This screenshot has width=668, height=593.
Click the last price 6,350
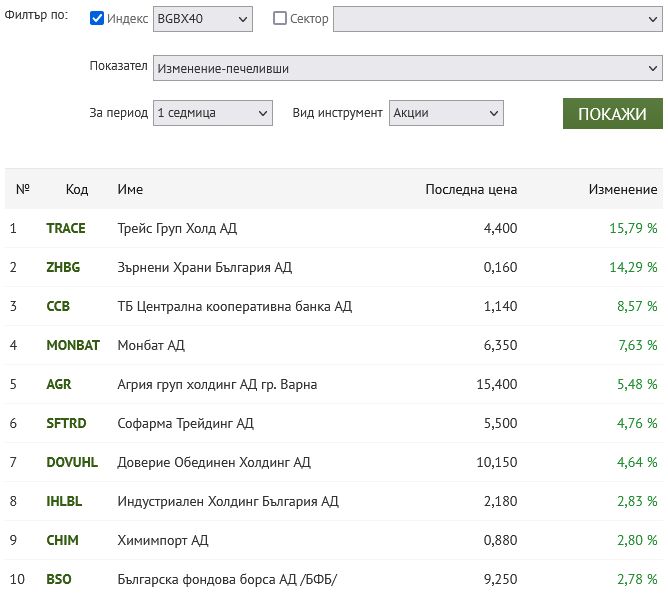[500, 345]
